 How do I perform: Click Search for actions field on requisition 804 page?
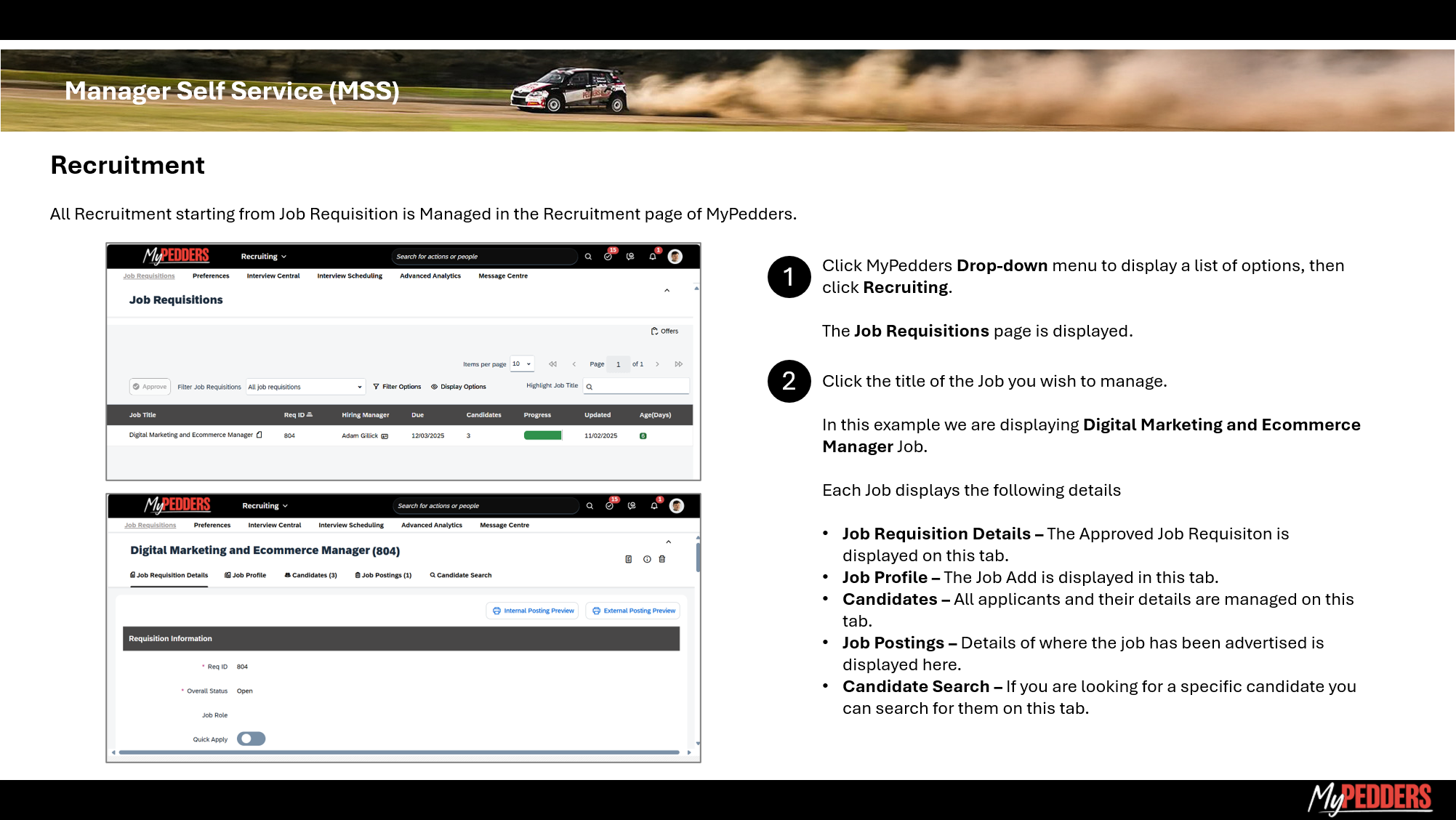click(x=486, y=506)
